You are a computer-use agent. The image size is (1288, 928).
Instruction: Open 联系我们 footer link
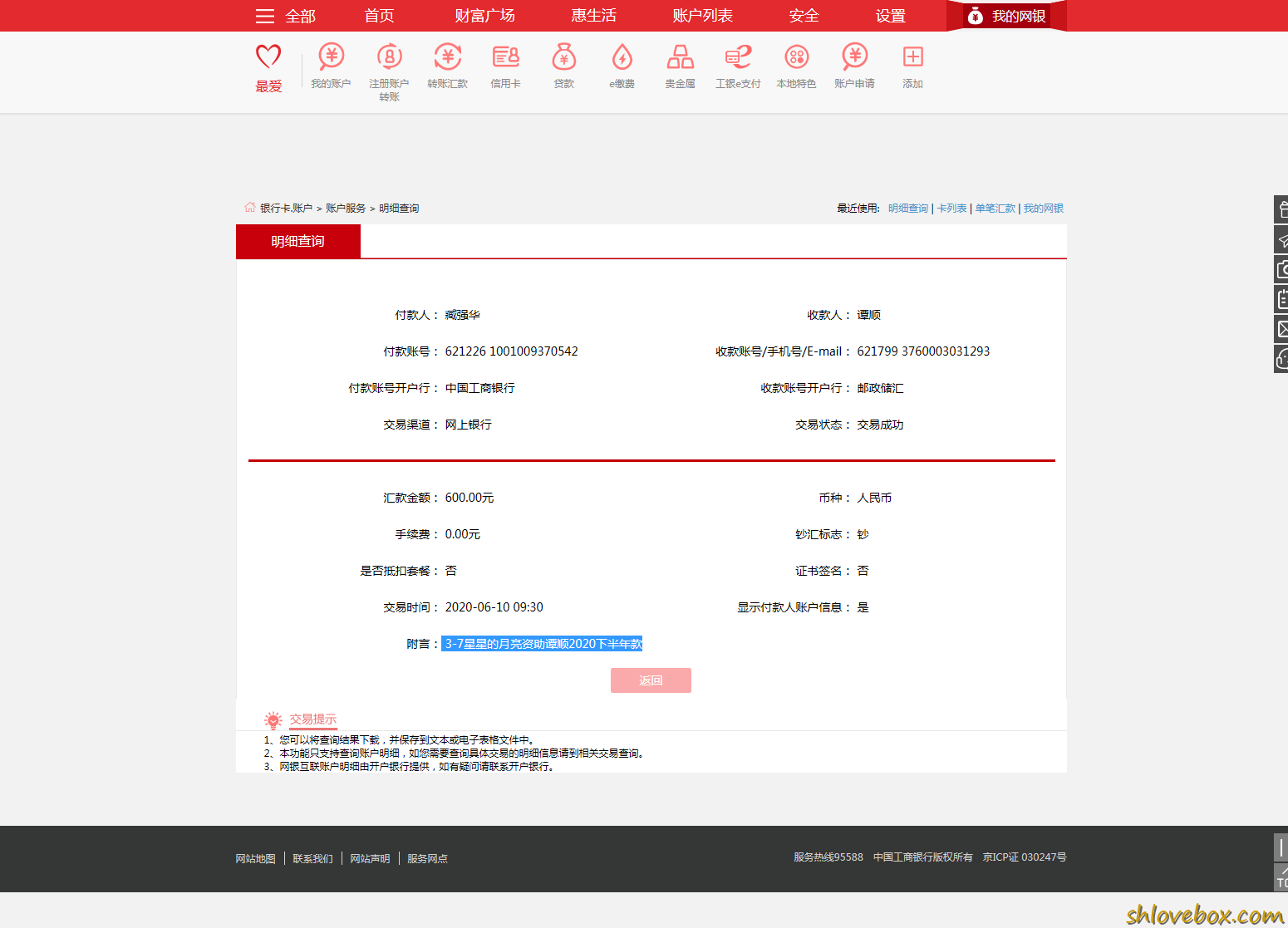(312, 858)
